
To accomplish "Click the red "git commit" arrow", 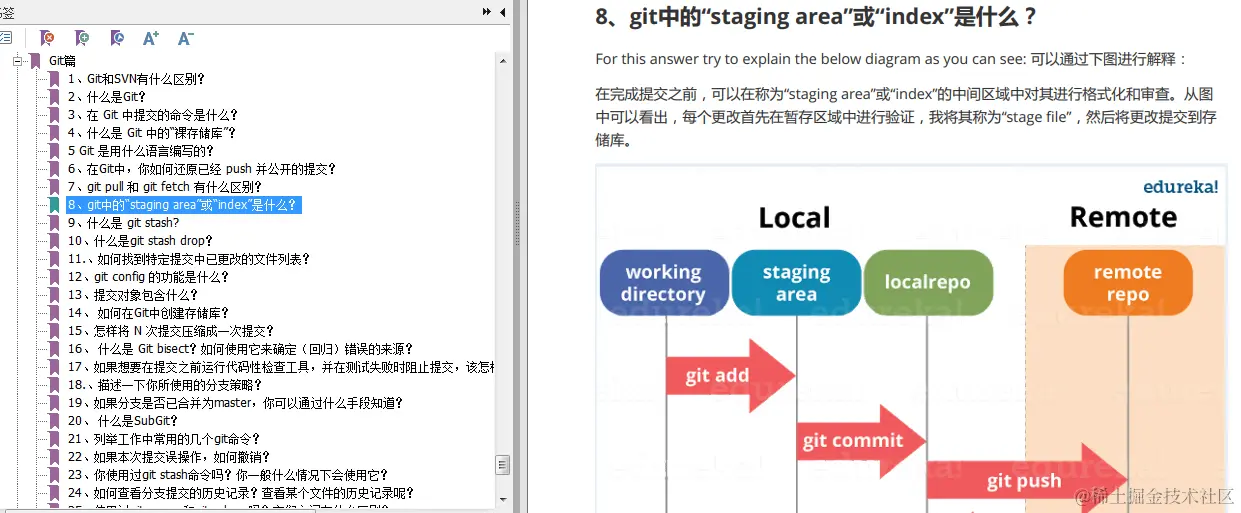I will coord(864,440).
